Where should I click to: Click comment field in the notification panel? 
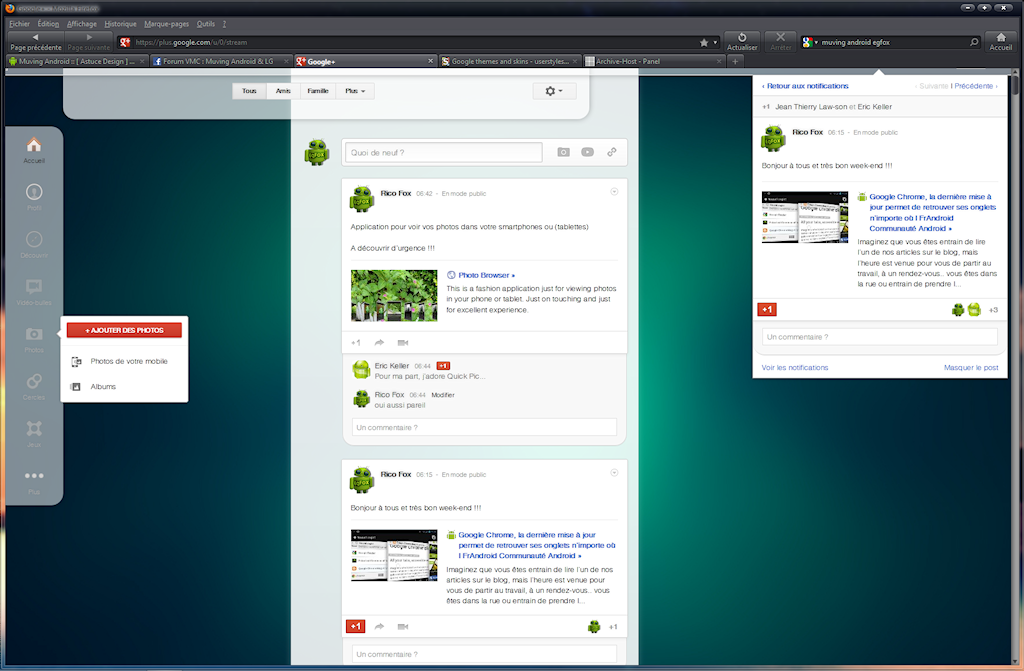click(x=880, y=336)
